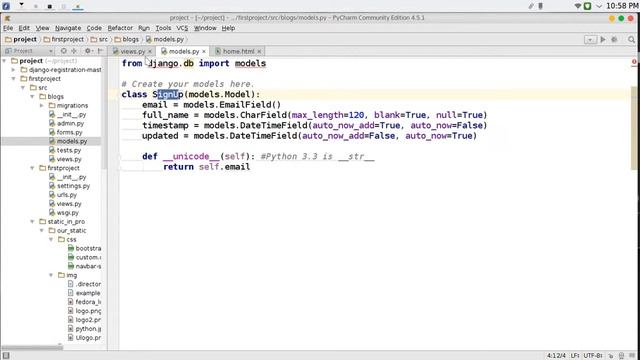Open the LF line separator selector
Image resolution: width=640 pixels, height=360 pixels.
click(x=575, y=356)
